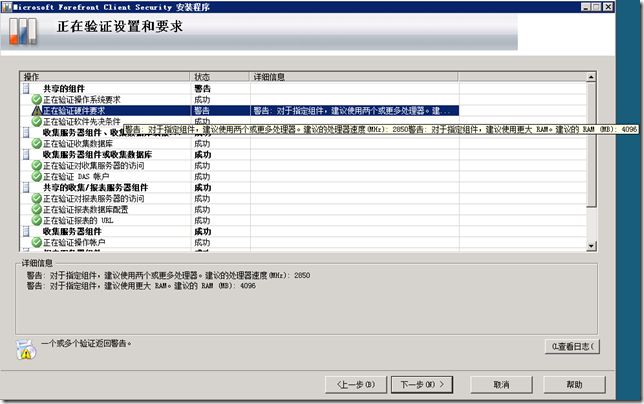Click green check icon beside 正在验证操作帐户
The image size is (644, 404).
(37, 242)
